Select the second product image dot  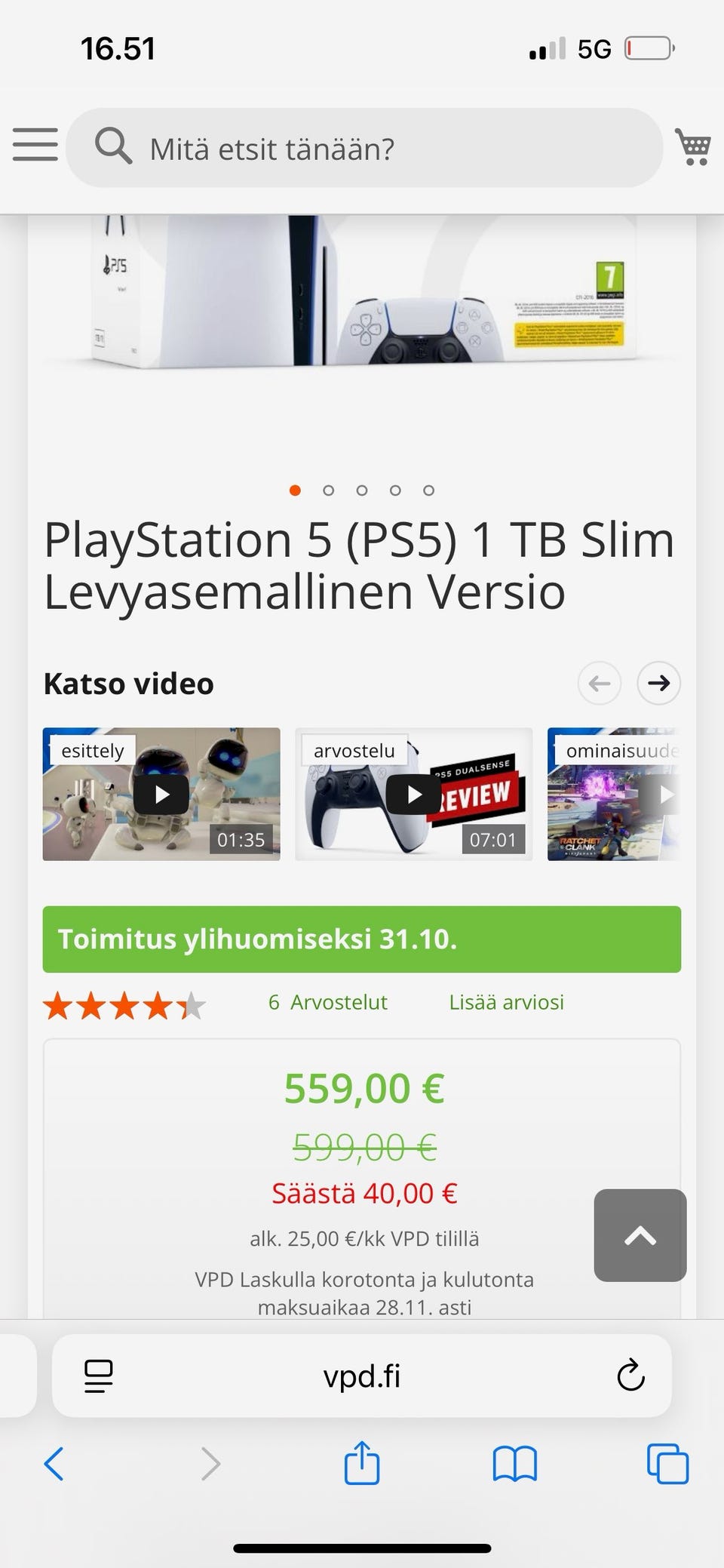point(328,490)
